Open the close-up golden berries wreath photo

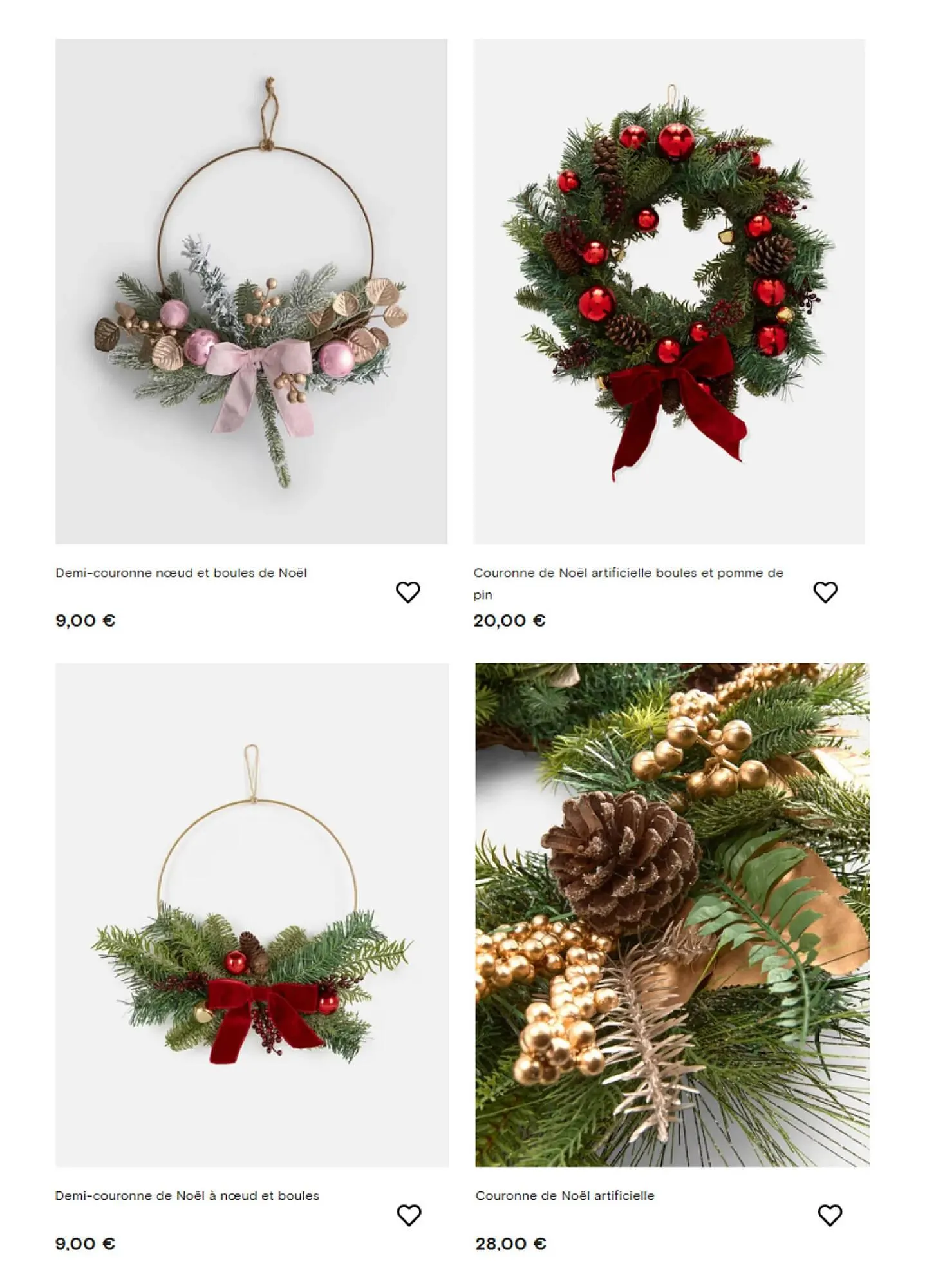[672, 914]
